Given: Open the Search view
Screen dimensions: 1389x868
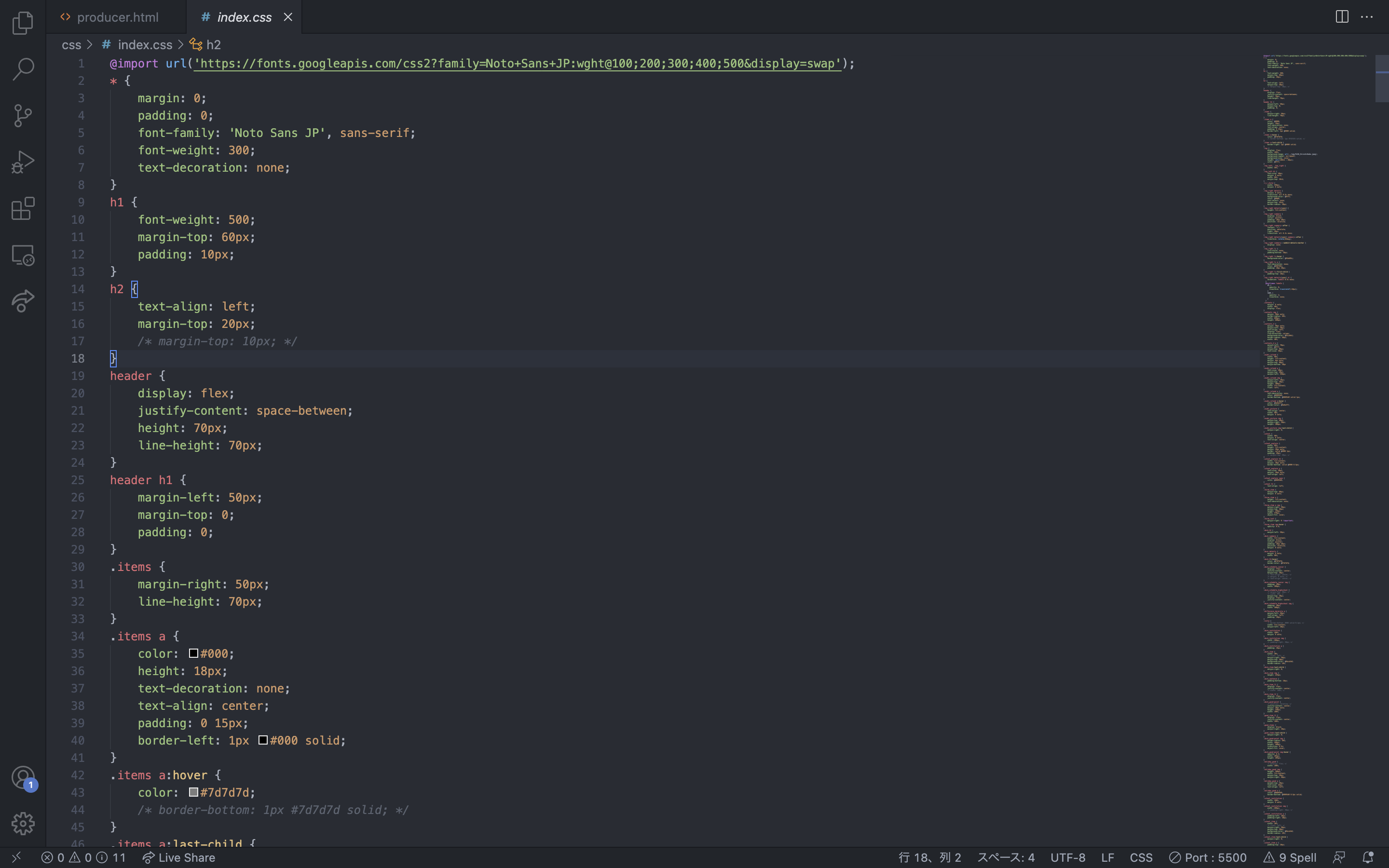Looking at the screenshot, I should [x=23, y=69].
